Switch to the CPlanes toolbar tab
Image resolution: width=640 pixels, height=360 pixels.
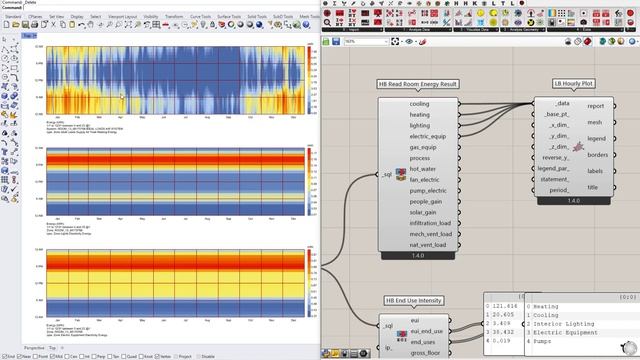[x=35, y=17]
